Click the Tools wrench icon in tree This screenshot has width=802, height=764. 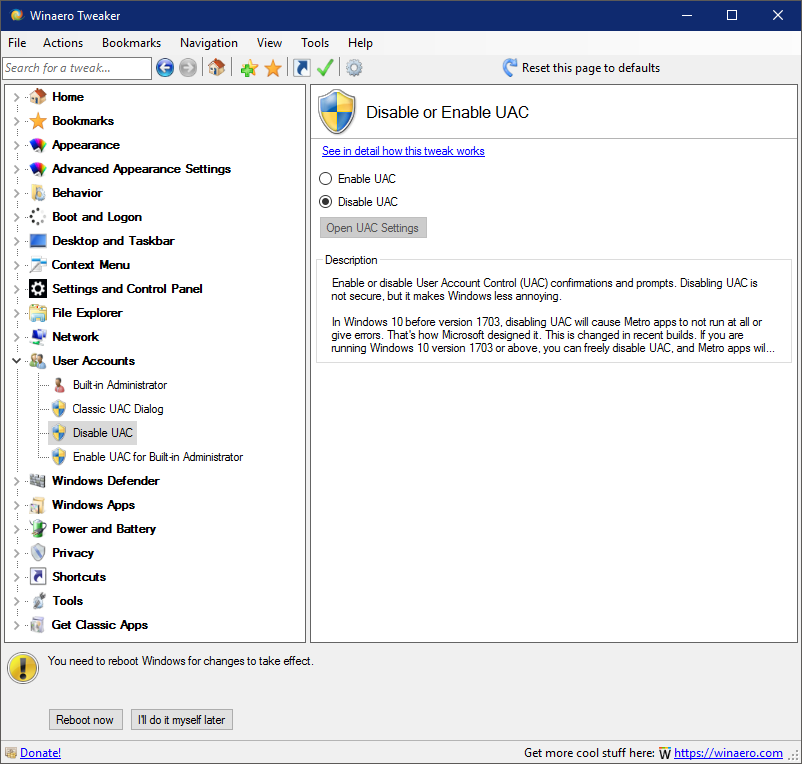pyautogui.click(x=38, y=601)
